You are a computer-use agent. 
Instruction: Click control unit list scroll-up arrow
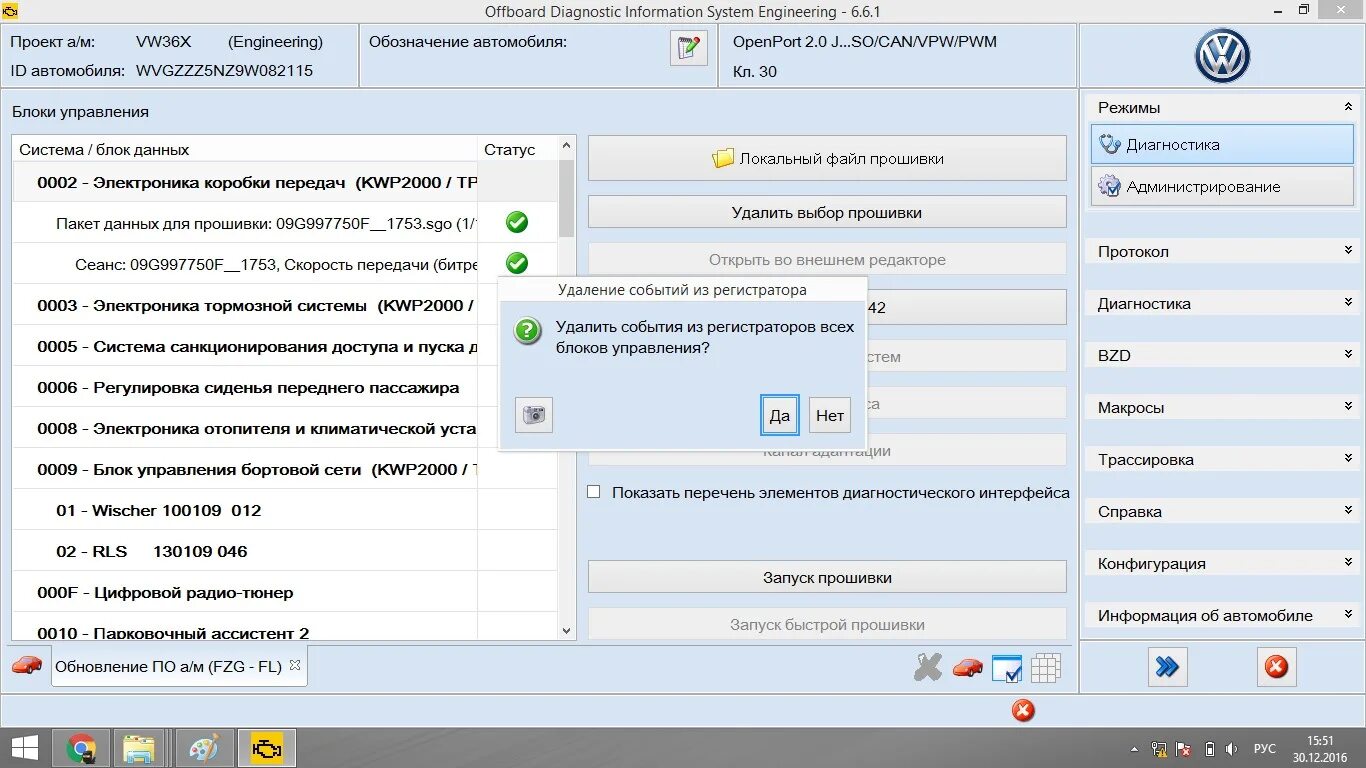(x=567, y=146)
